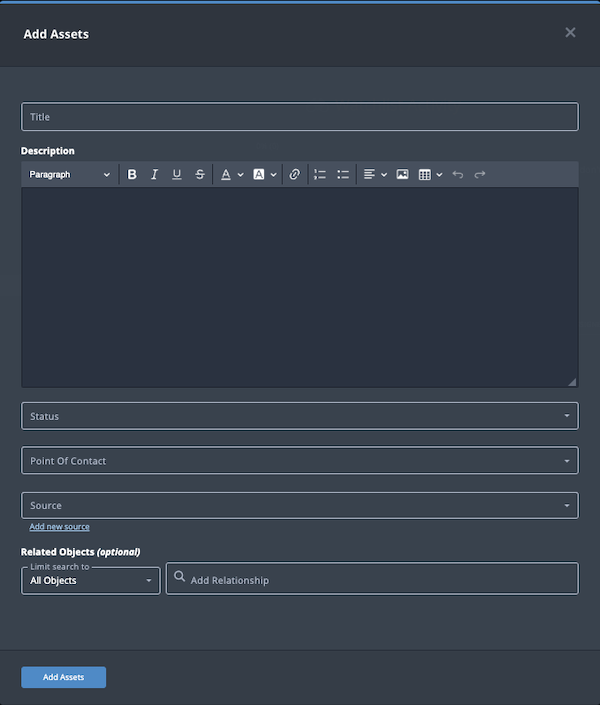Image resolution: width=600 pixels, height=705 pixels.
Task: Apply italic formatting
Action: point(154,174)
